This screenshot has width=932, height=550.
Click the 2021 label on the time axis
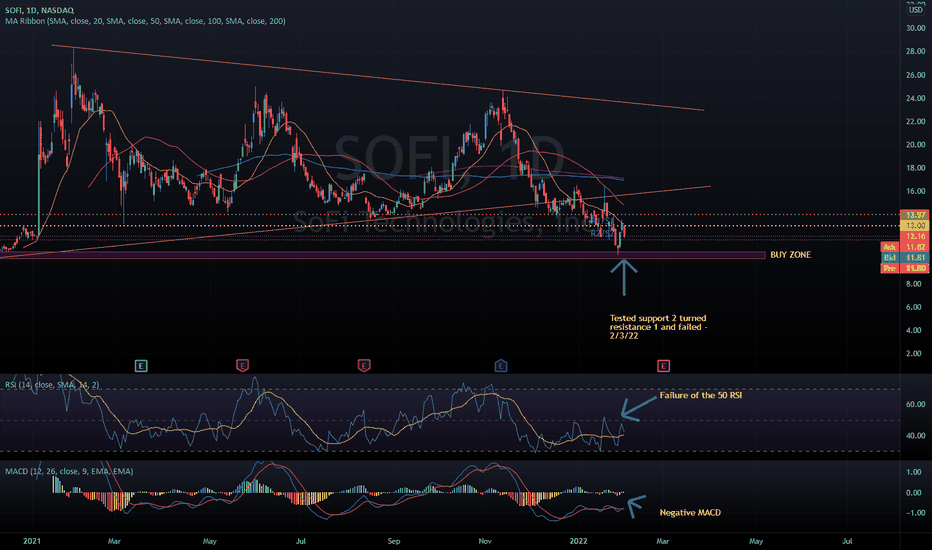pos(32,541)
